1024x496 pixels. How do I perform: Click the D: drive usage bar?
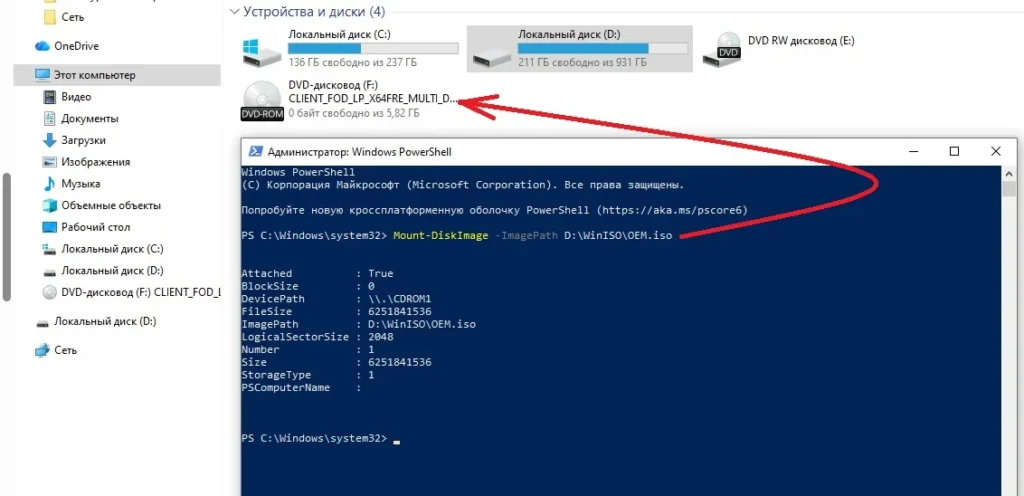point(603,48)
